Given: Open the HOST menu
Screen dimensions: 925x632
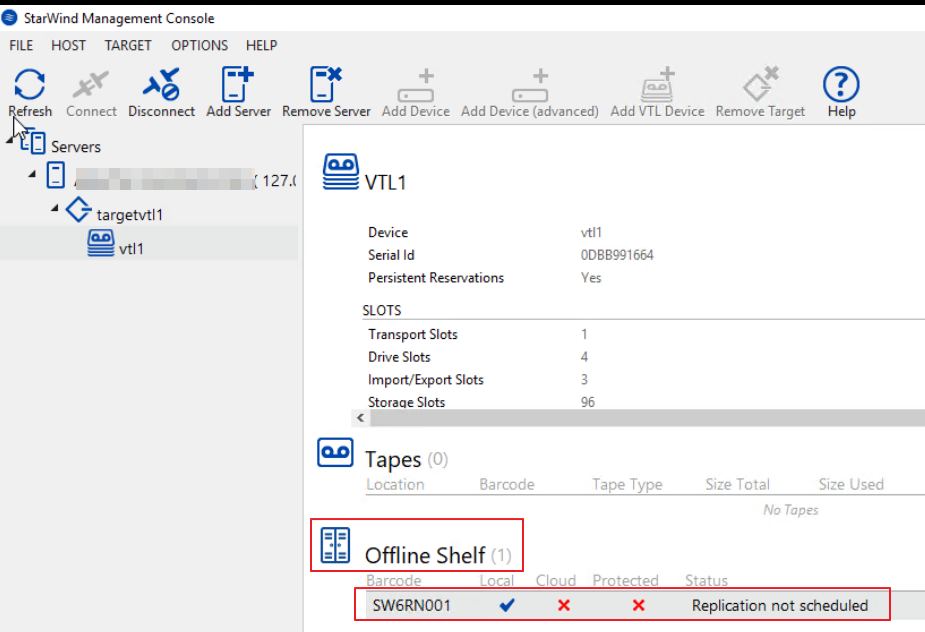Looking at the screenshot, I should [x=68, y=45].
